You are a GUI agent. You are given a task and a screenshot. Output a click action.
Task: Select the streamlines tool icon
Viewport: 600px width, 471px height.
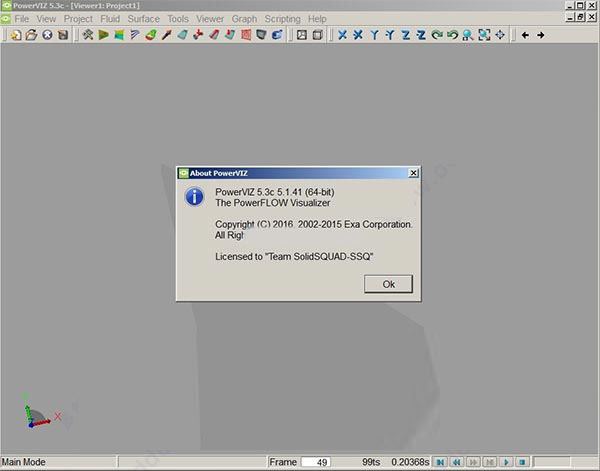click(x=135, y=35)
